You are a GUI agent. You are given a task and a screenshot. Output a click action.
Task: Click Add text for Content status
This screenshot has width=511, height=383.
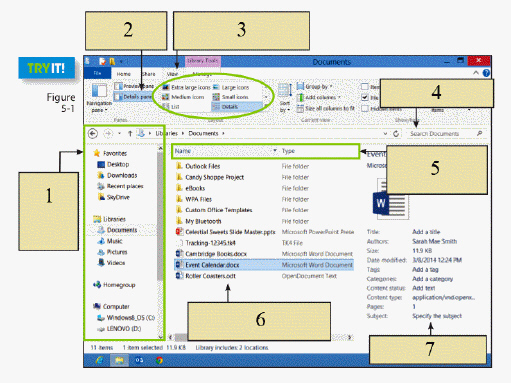423,288
